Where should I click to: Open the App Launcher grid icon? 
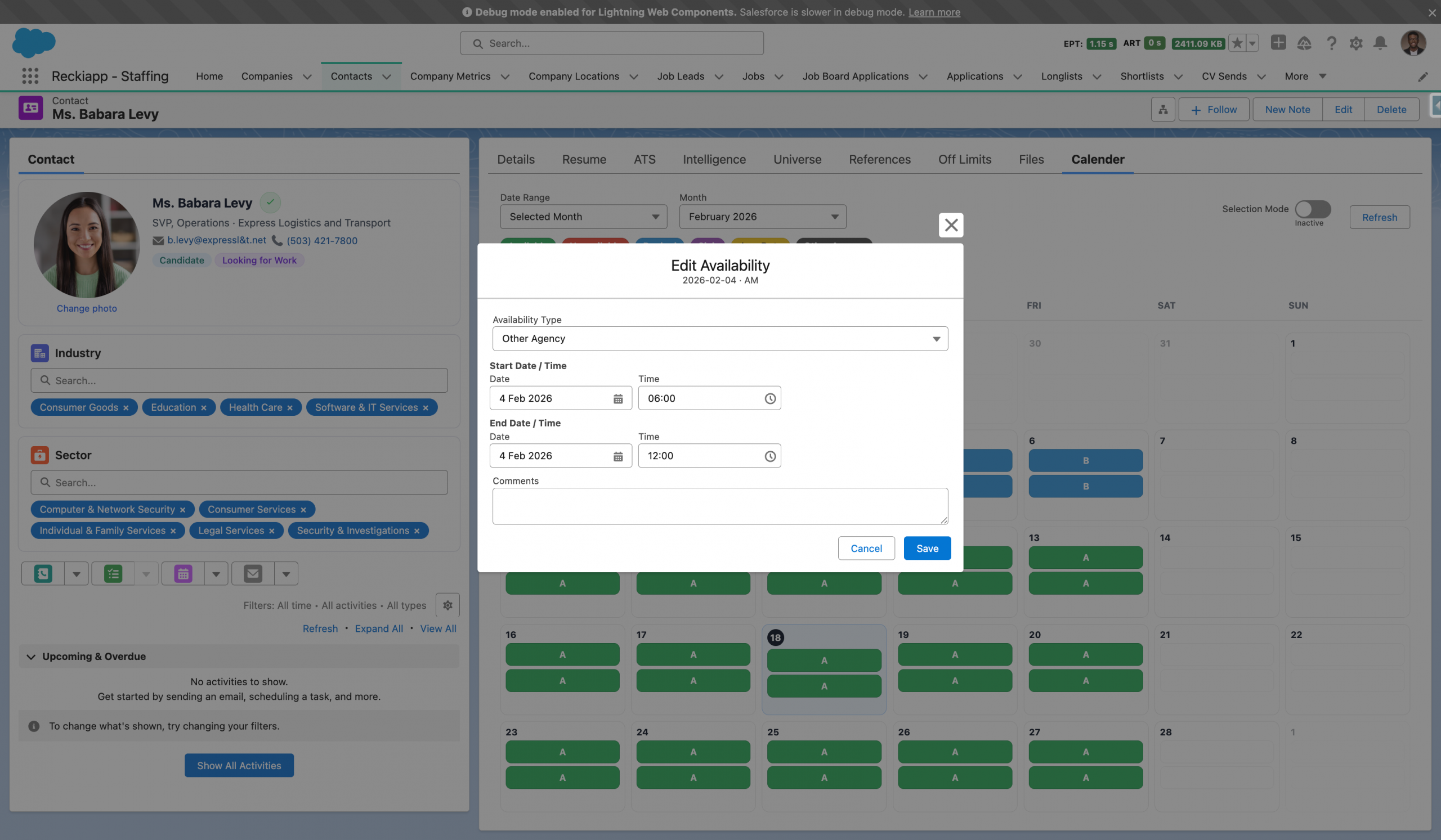[x=30, y=76]
